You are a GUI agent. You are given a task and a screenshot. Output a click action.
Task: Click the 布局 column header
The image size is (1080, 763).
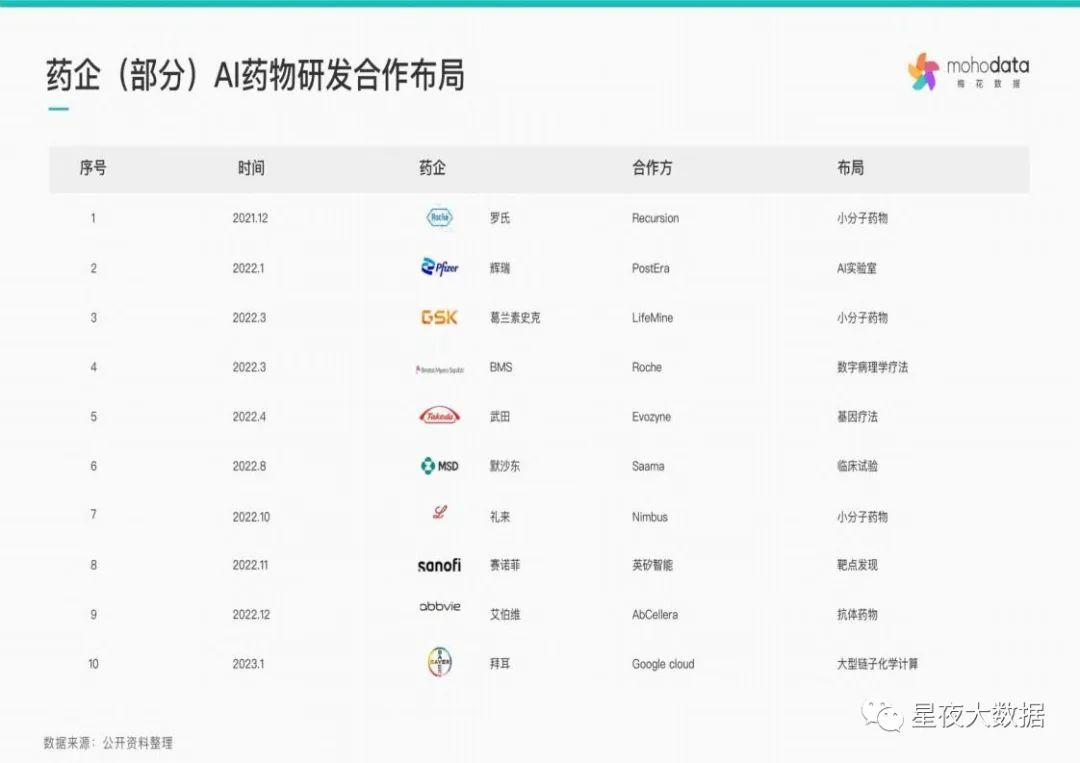click(x=851, y=168)
